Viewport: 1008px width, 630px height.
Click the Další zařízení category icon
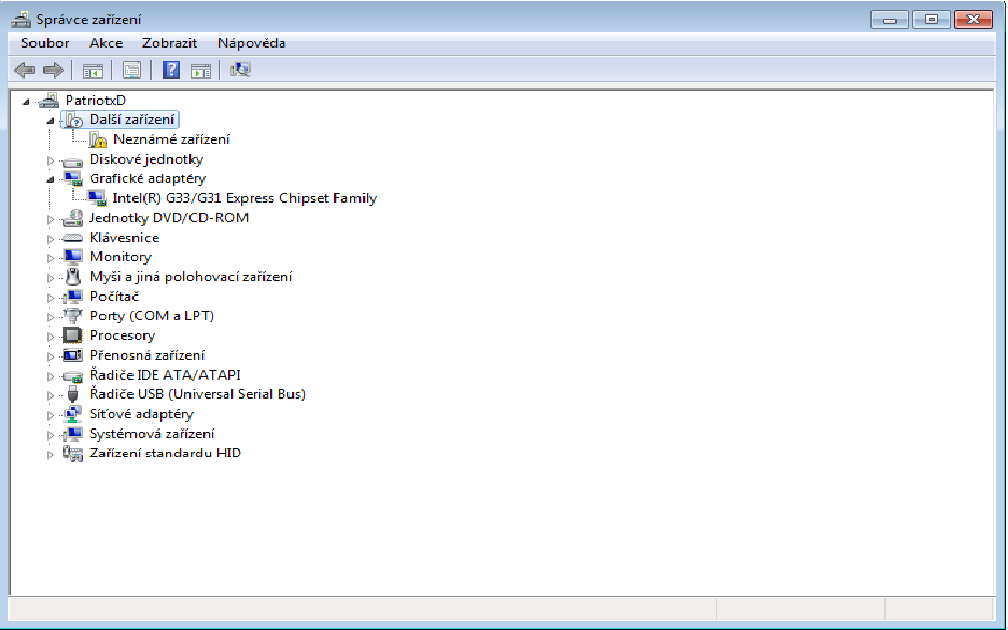coord(74,120)
